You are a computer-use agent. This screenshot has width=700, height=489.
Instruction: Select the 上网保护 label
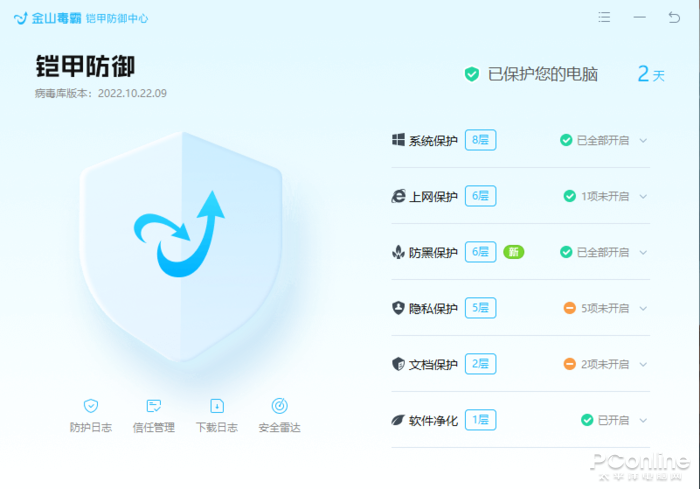(433, 196)
